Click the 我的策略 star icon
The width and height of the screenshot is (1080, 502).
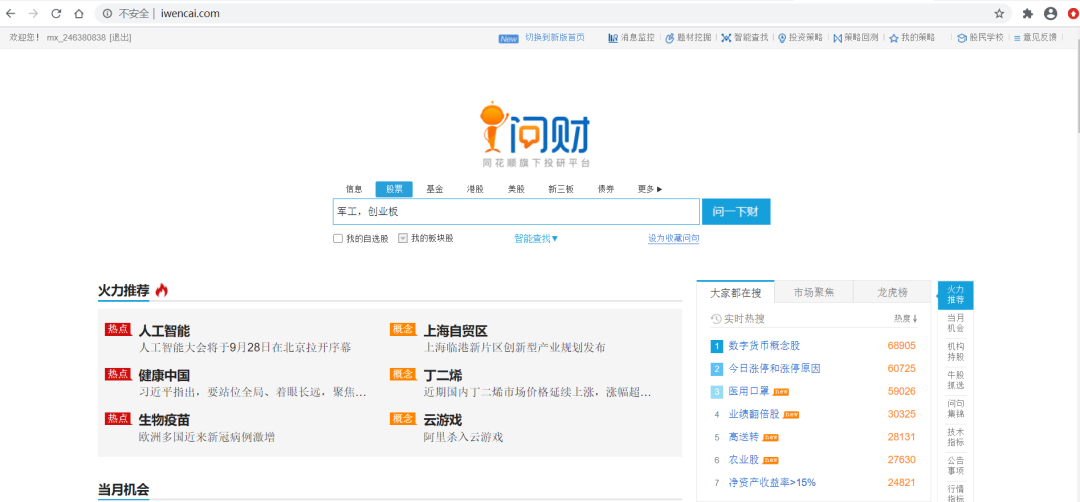pos(893,38)
